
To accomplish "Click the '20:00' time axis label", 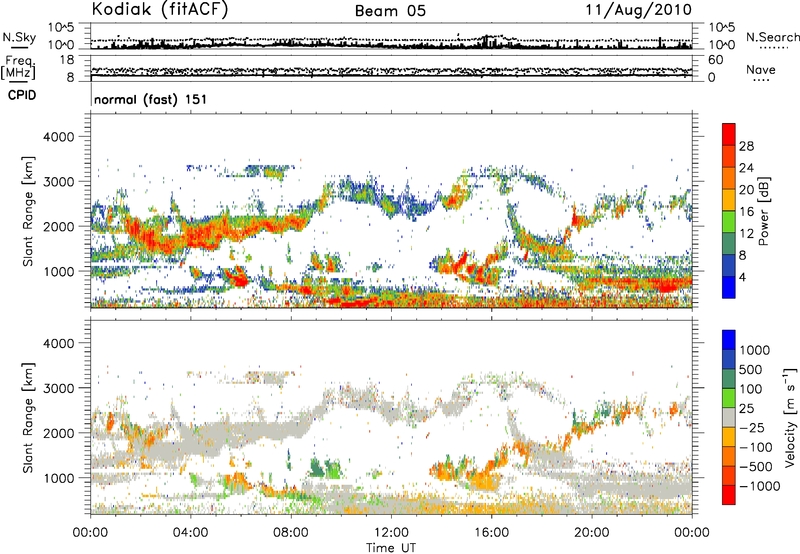I will pos(592,533).
